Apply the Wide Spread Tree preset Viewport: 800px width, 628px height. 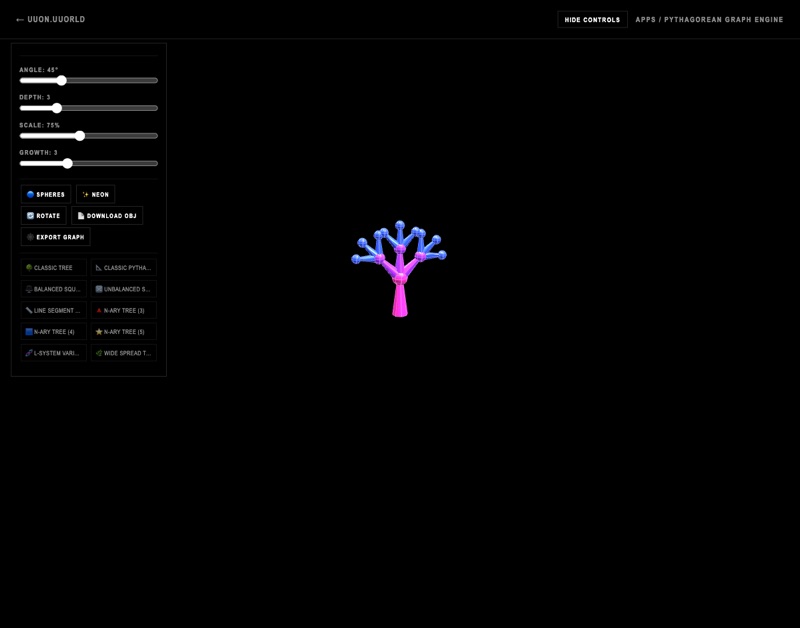point(123,353)
